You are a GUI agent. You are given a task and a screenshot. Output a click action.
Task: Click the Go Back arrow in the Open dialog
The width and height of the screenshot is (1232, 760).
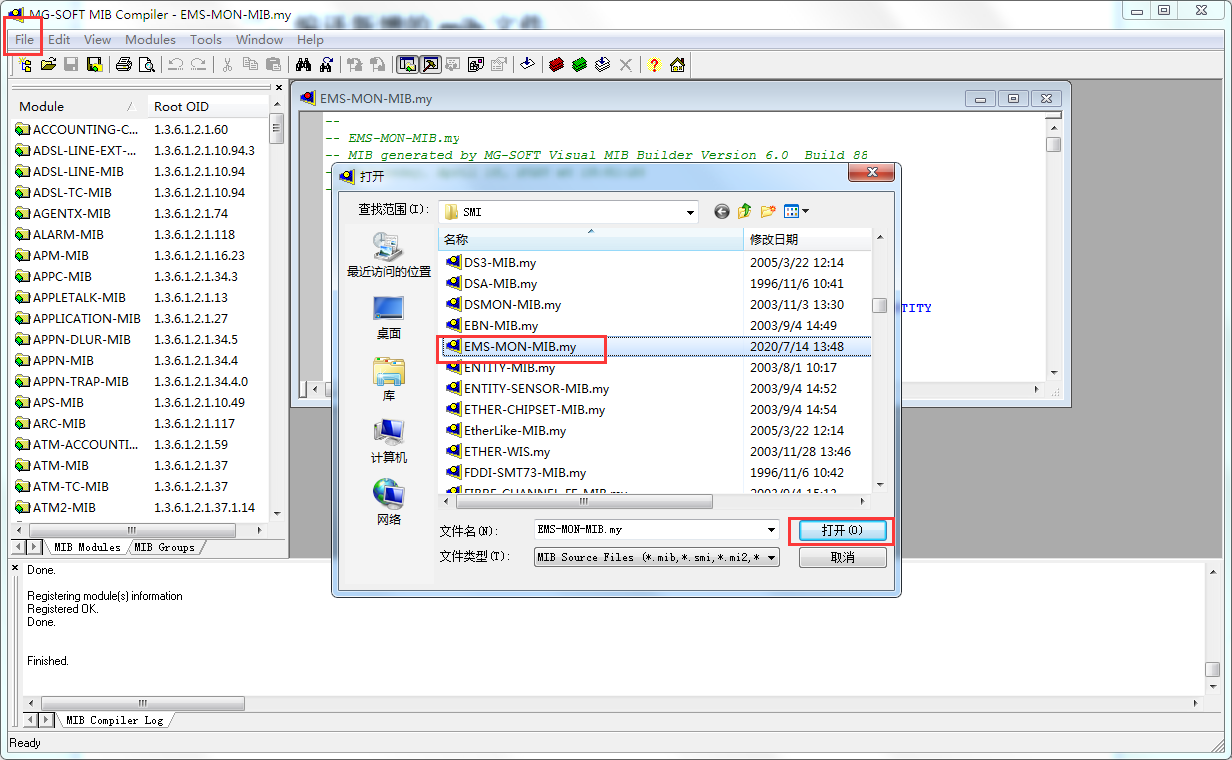click(x=722, y=211)
